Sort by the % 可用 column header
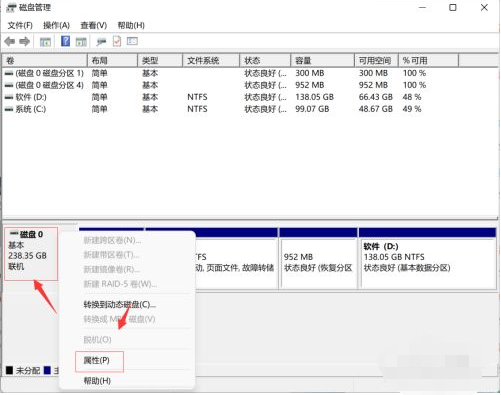The image size is (501, 395). (x=429, y=61)
